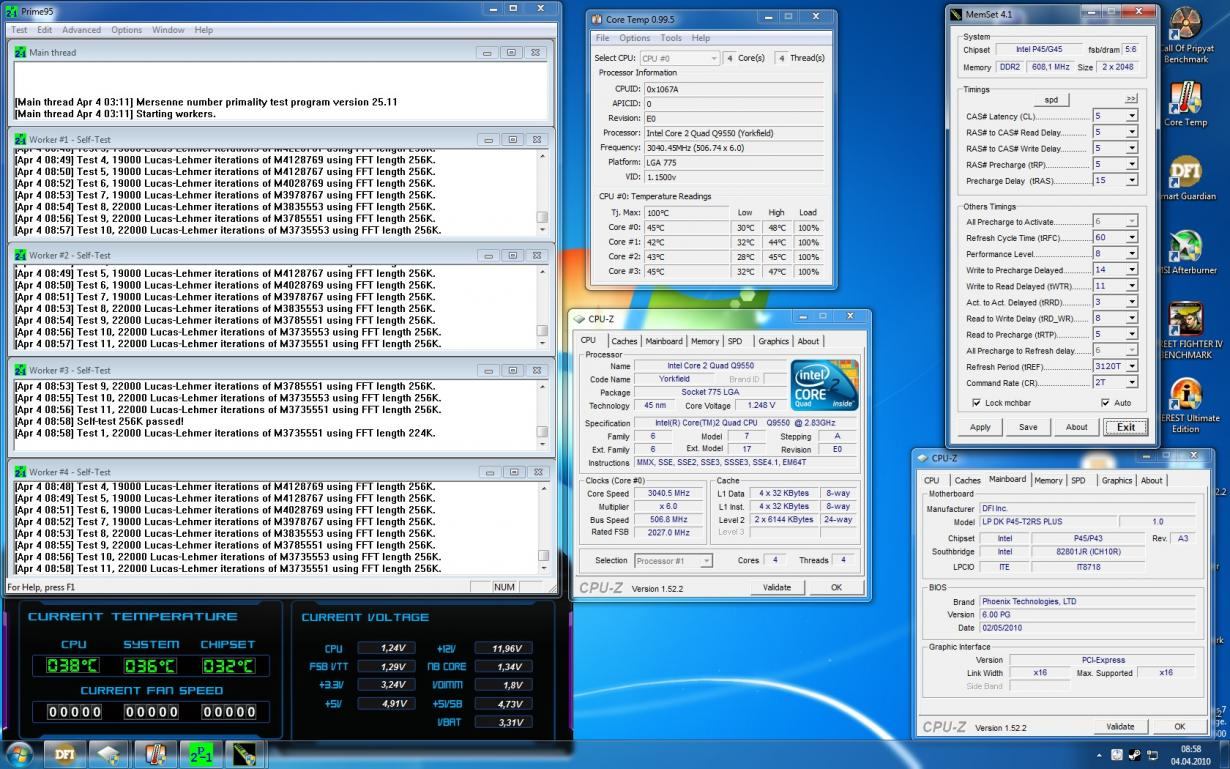Viewport: 1230px width, 769px height.
Task: Open Memory tab in CPU-Z mainboard window
Action: [x=1048, y=480]
